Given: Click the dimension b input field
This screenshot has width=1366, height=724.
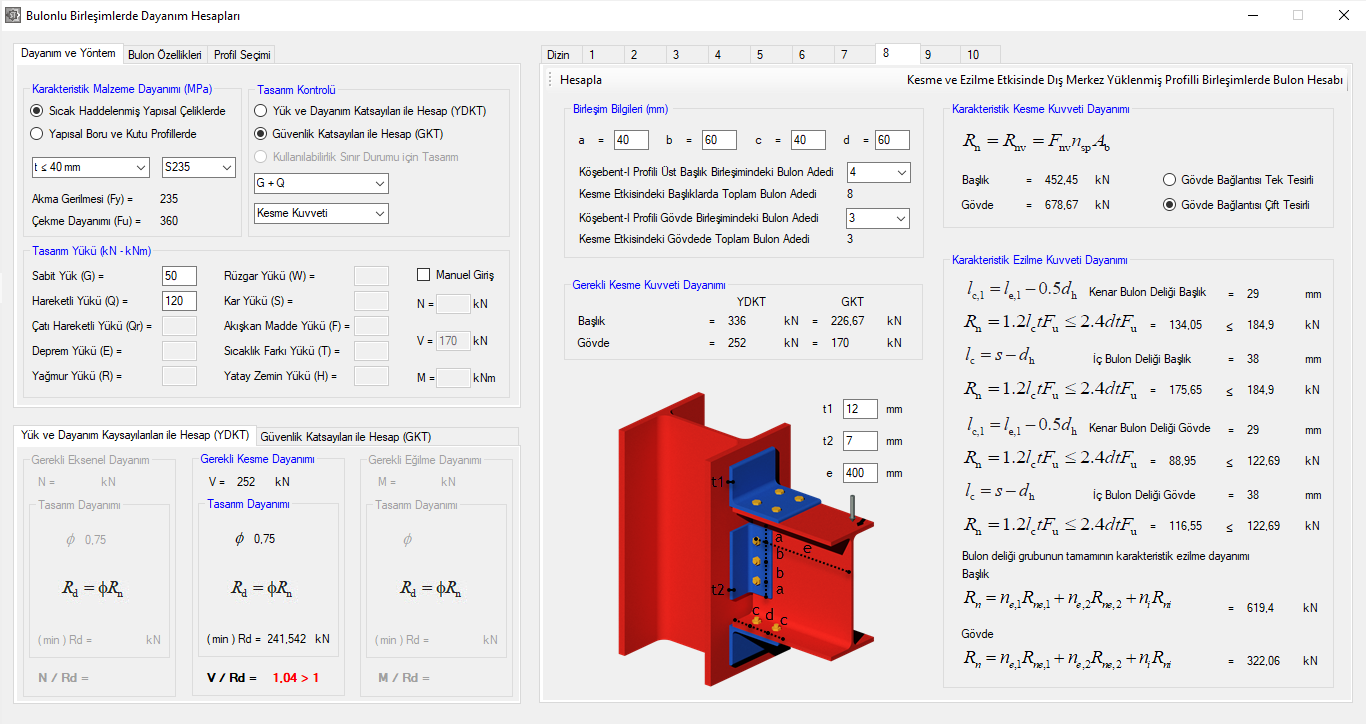Looking at the screenshot, I should coord(719,140).
